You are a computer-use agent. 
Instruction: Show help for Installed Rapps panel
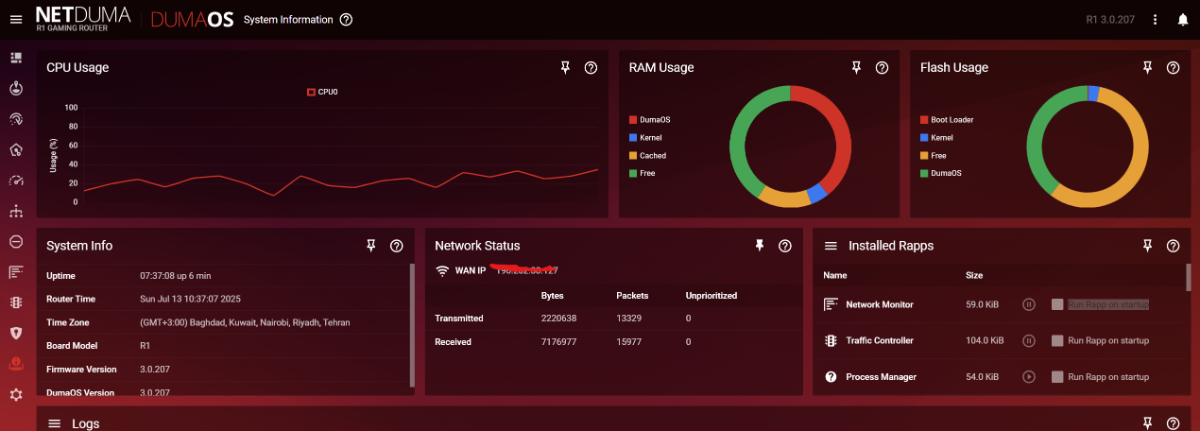[1173, 245]
